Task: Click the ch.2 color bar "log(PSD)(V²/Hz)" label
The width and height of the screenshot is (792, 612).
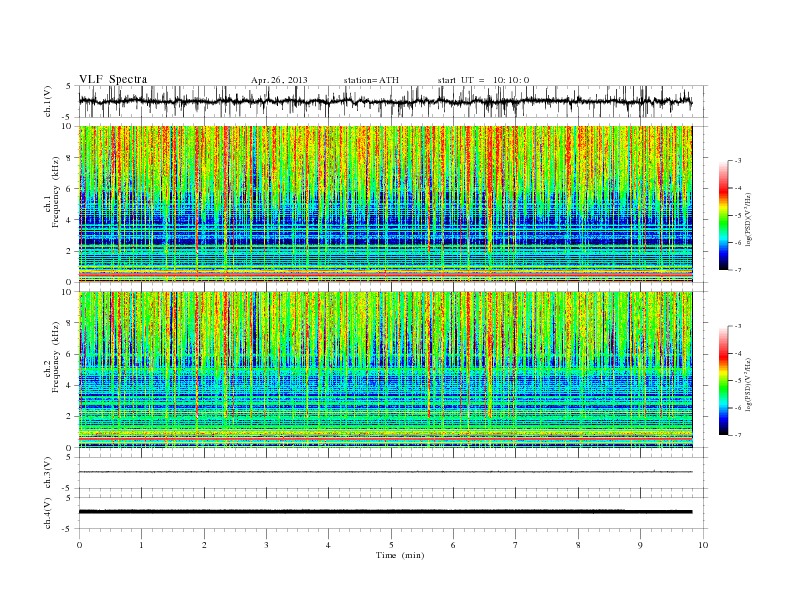Action: 748,384
